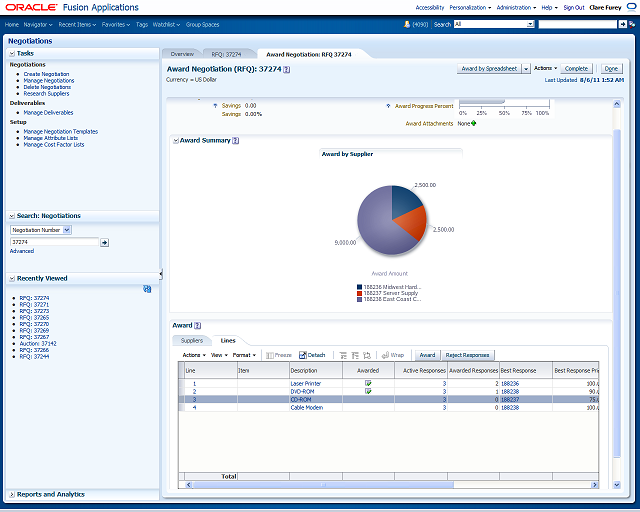Click the third tree toolbar icon before Wrap

[367, 355]
